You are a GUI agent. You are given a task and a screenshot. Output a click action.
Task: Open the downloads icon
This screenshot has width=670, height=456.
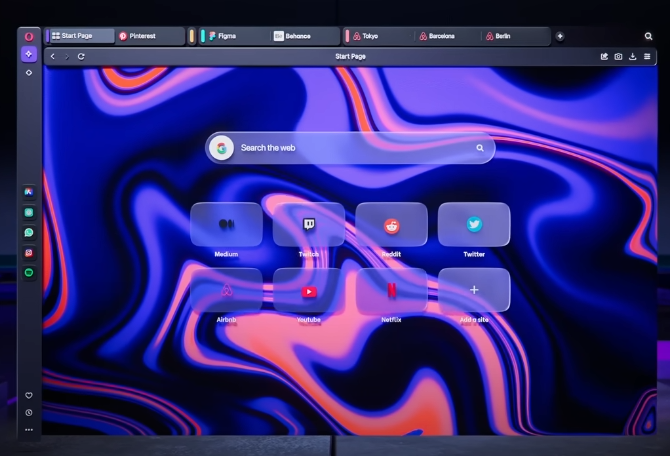point(632,56)
